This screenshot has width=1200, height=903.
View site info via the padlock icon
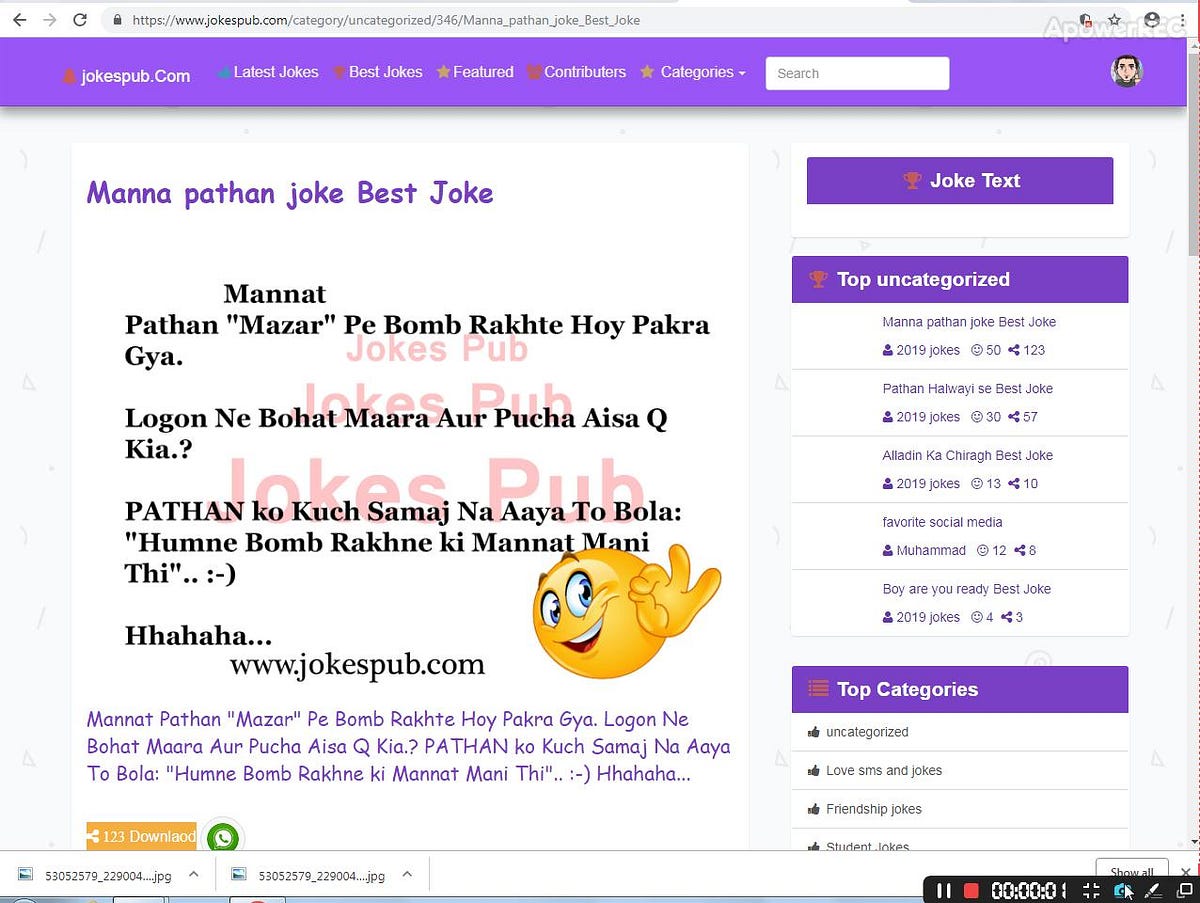point(117,19)
